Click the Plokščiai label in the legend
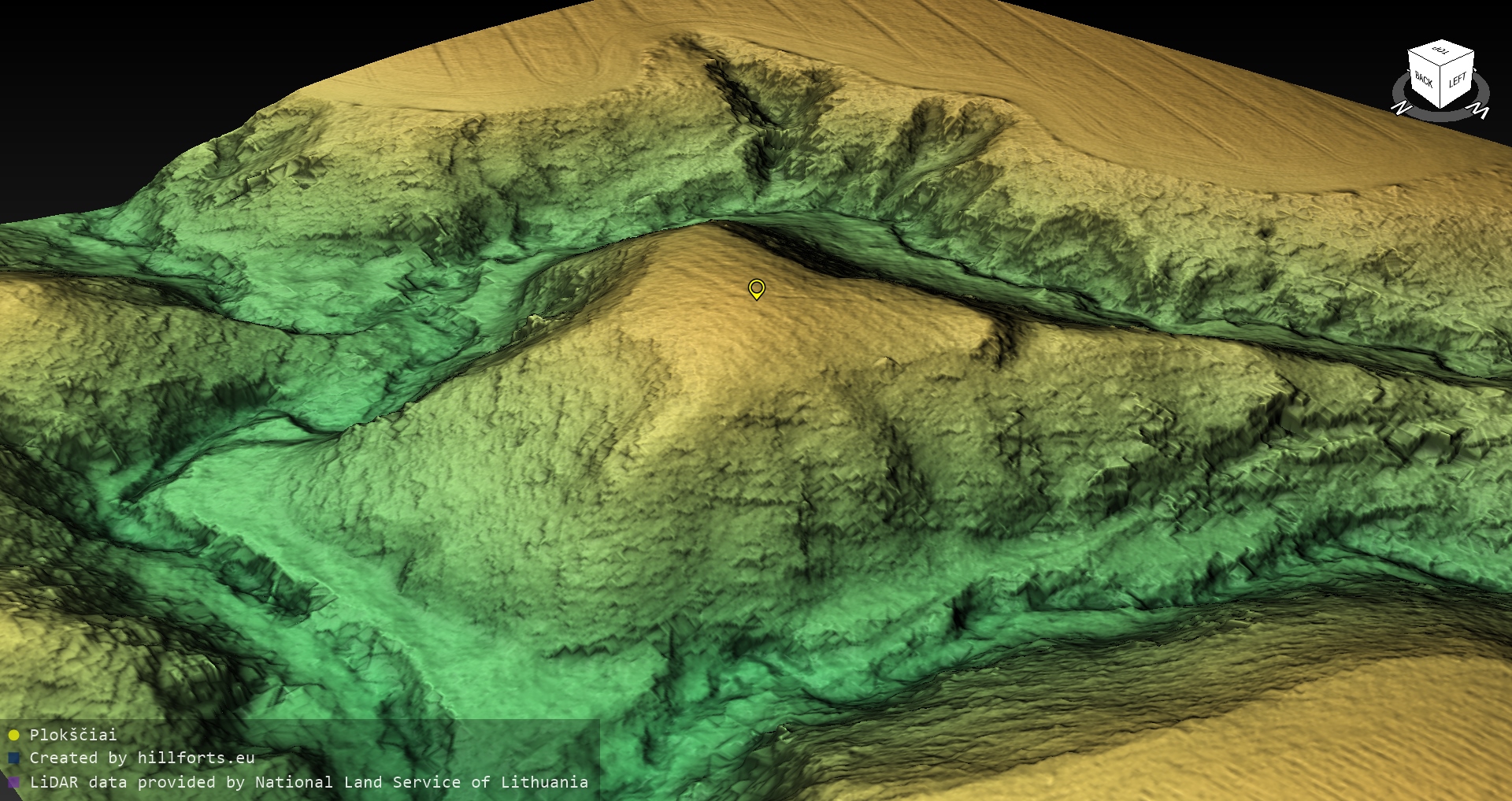The width and height of the screenshot is (1512, 801). point(73,735)
